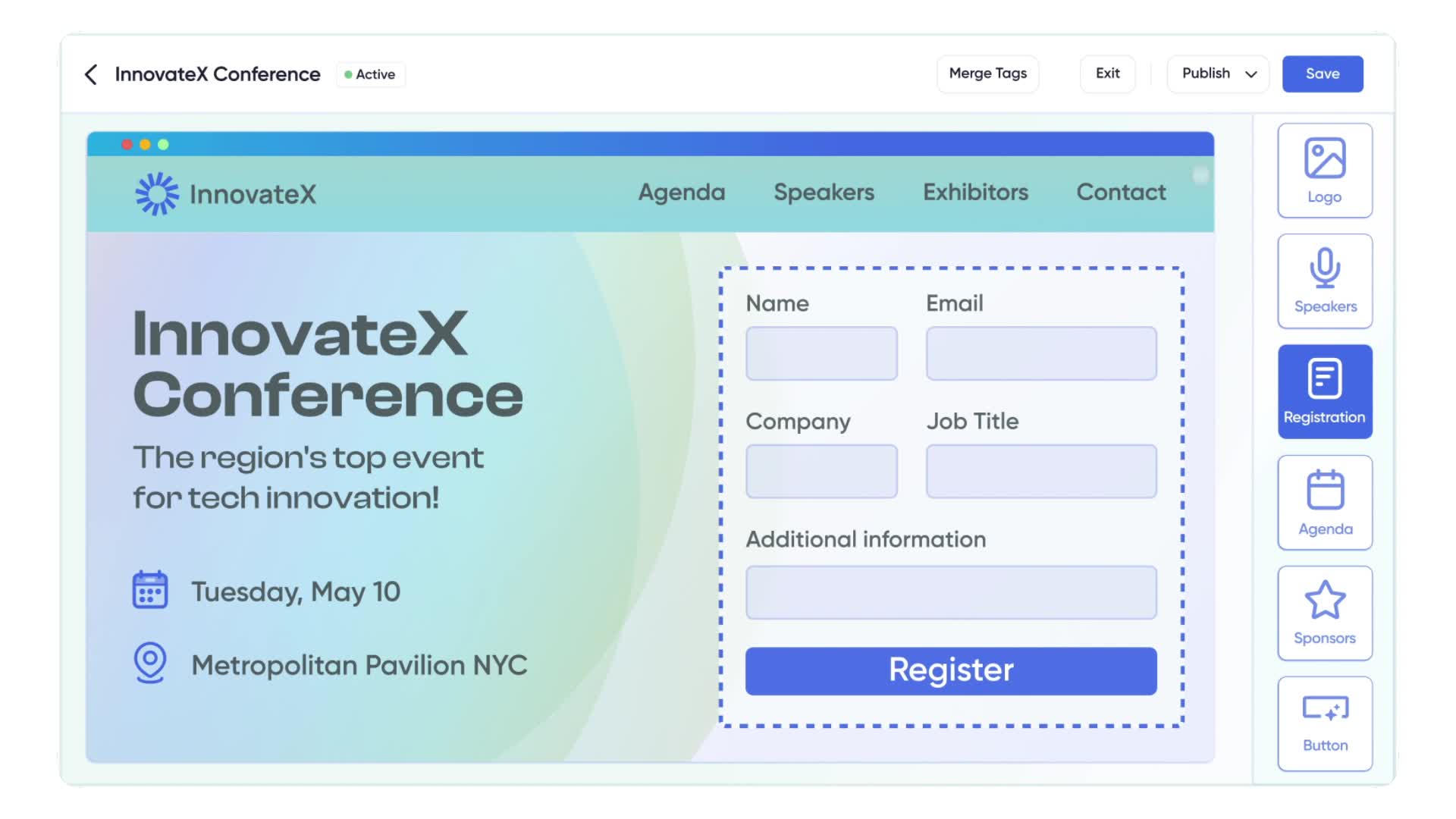Click into the Email field

tap(1041, 353)
